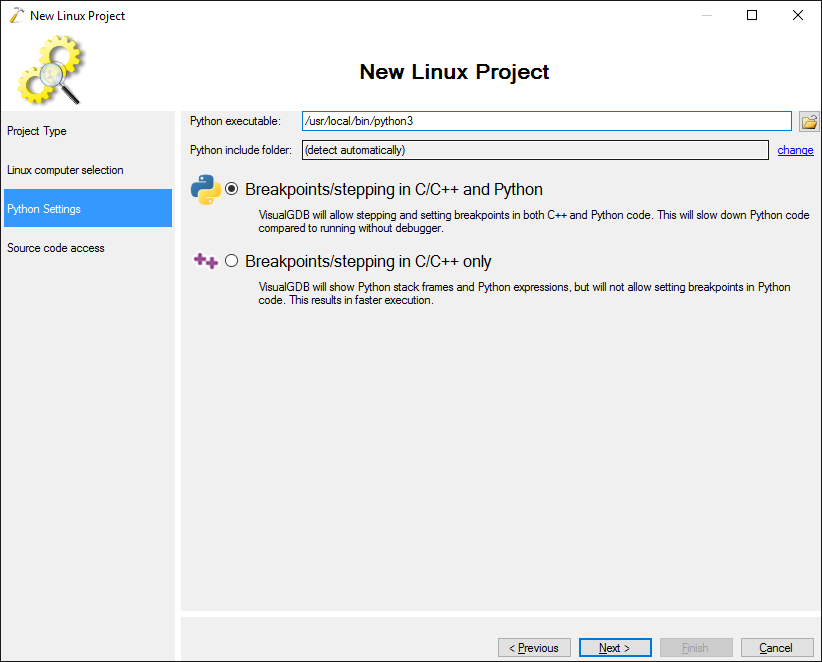Click the browse folder icon for Python executable
Screen dimensions: 822x662
(809, 122)
